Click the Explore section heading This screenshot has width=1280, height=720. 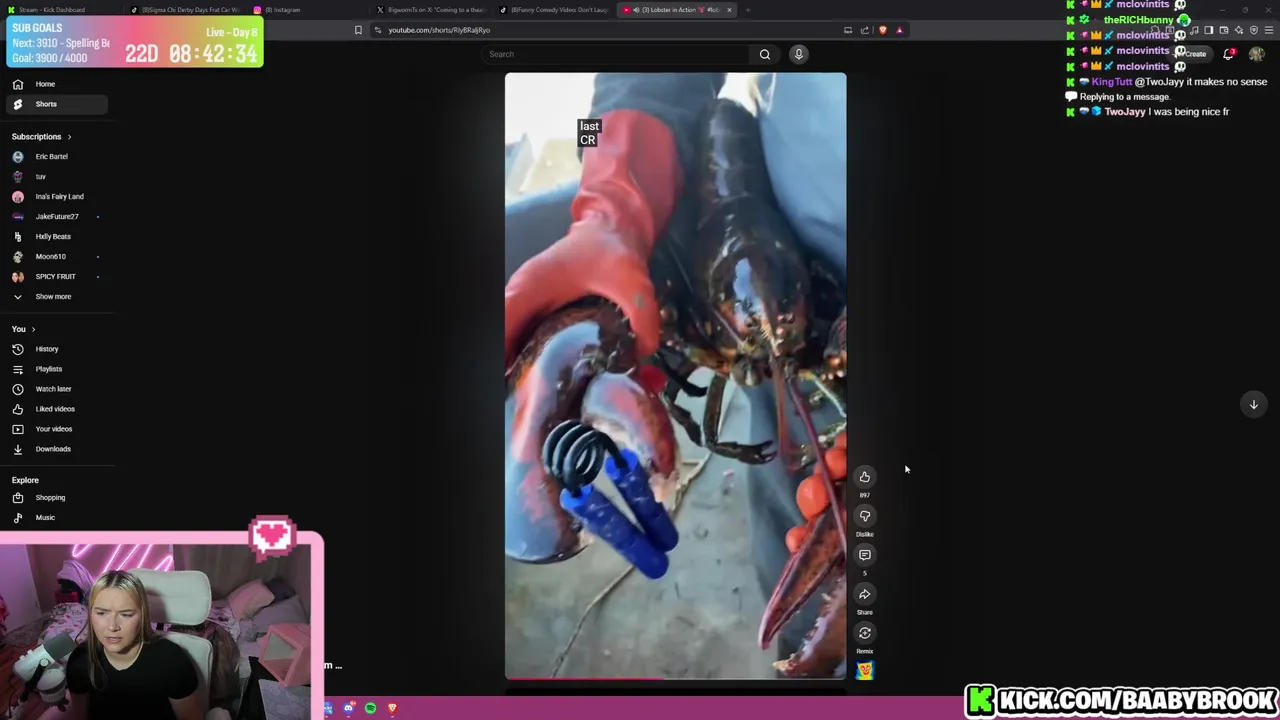click(25, 481)
